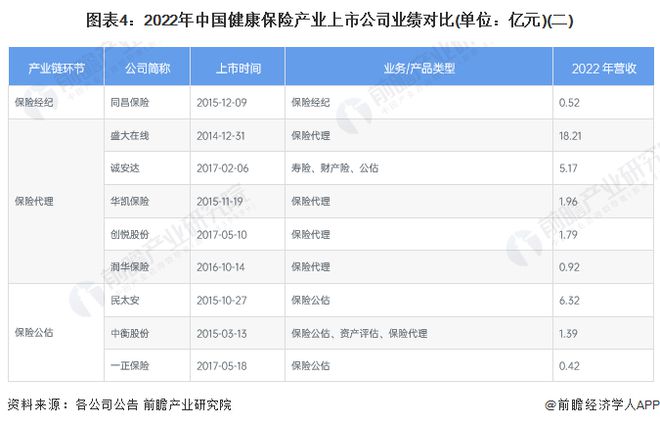Select the revenue value 18.21
The image size is (660, 425).
pos(570,135)
